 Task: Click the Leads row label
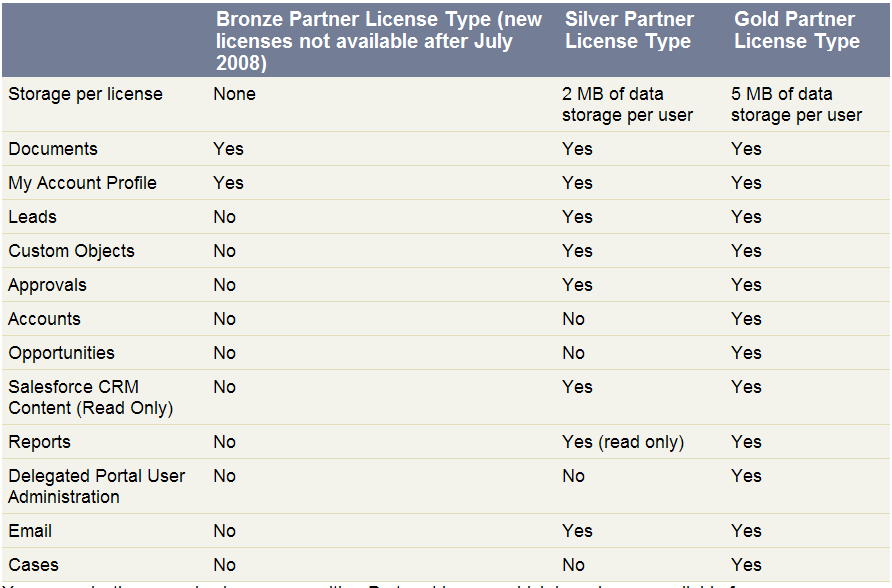pos(32,217)
